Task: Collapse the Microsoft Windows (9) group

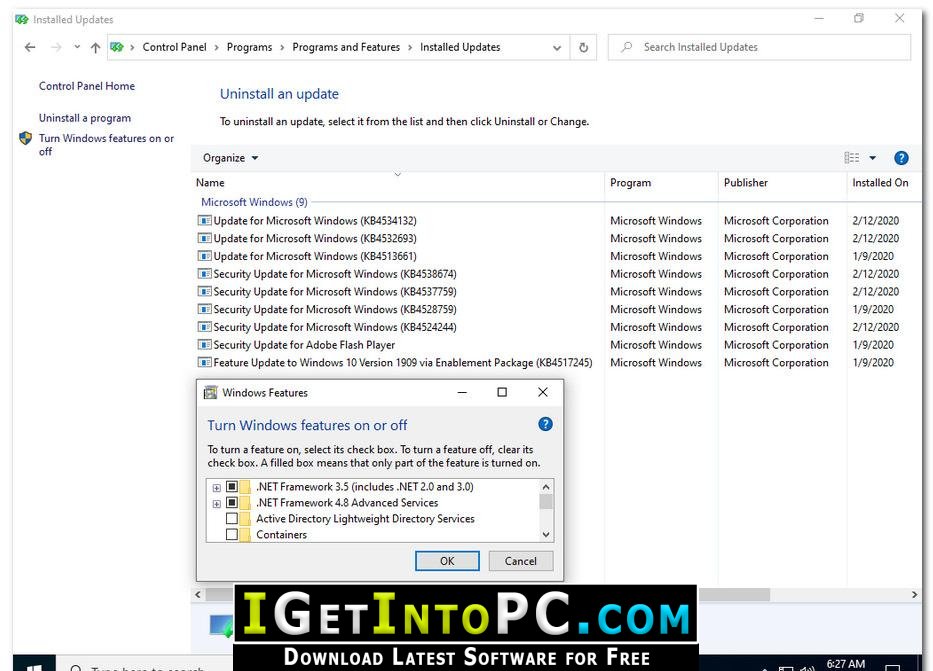Action: click(254, 202)
